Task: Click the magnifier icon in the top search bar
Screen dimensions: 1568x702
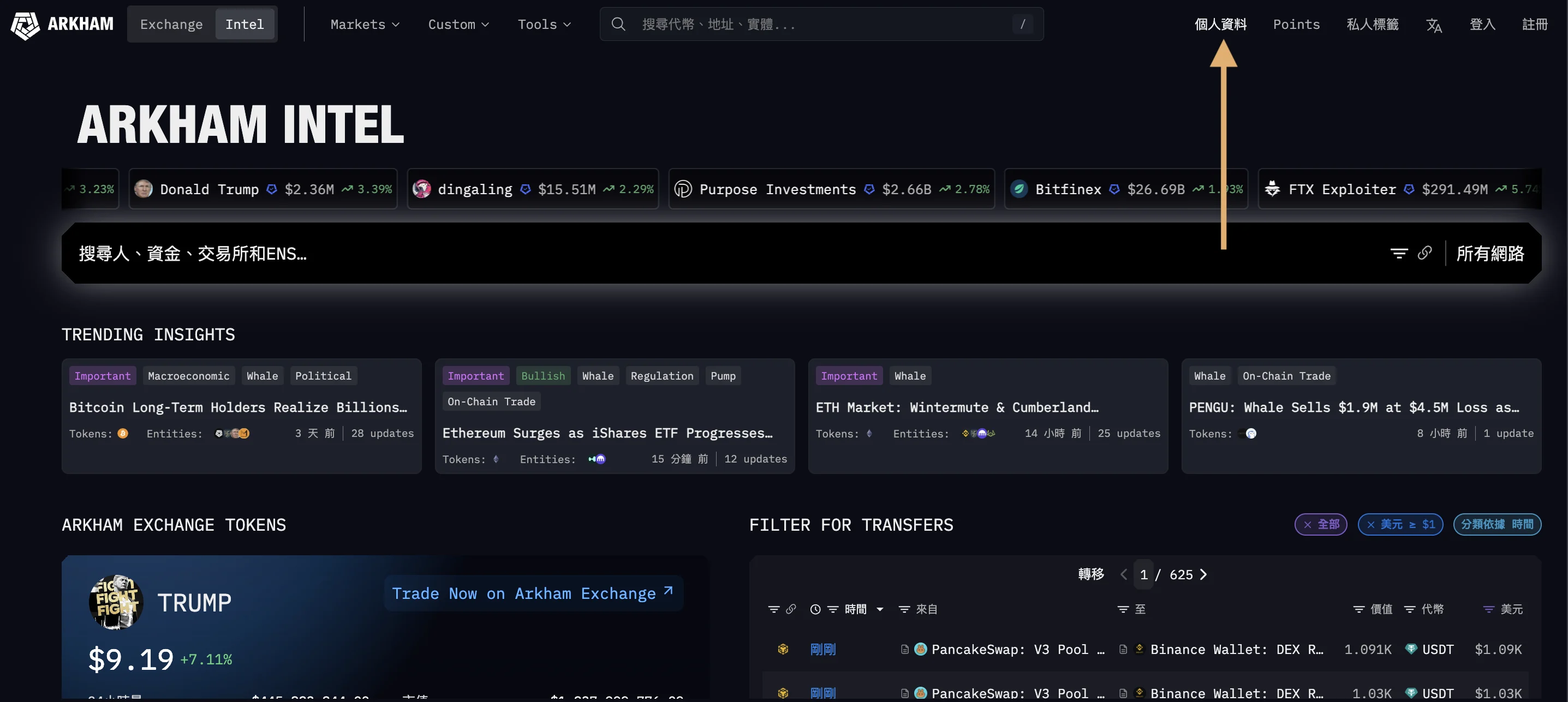Action: click(618, 25)
